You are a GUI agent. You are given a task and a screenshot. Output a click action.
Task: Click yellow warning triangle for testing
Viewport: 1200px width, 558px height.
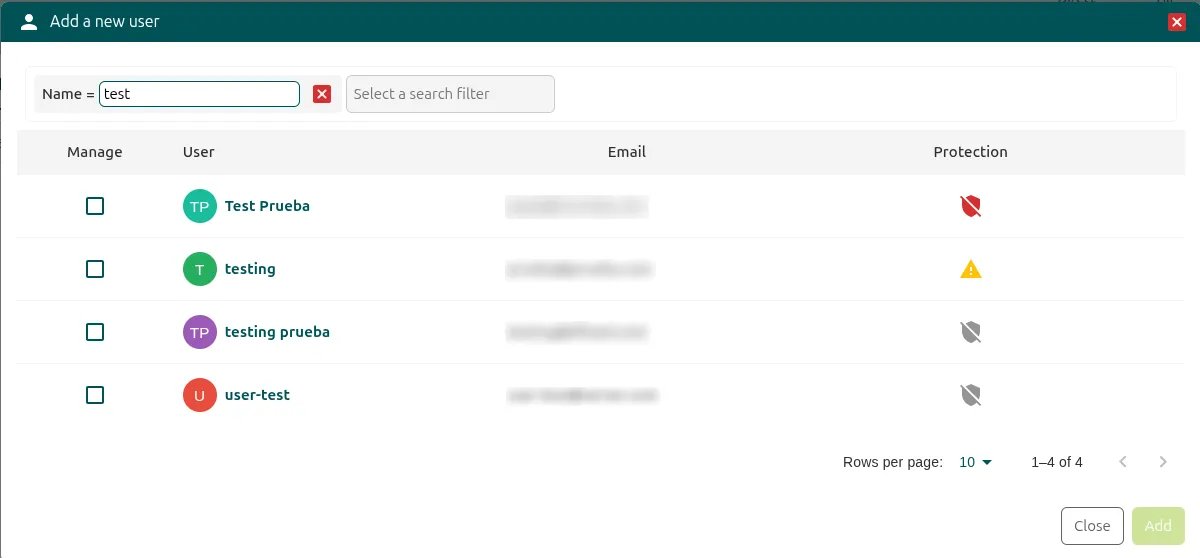pyautogui.click(x=970, y=269)
